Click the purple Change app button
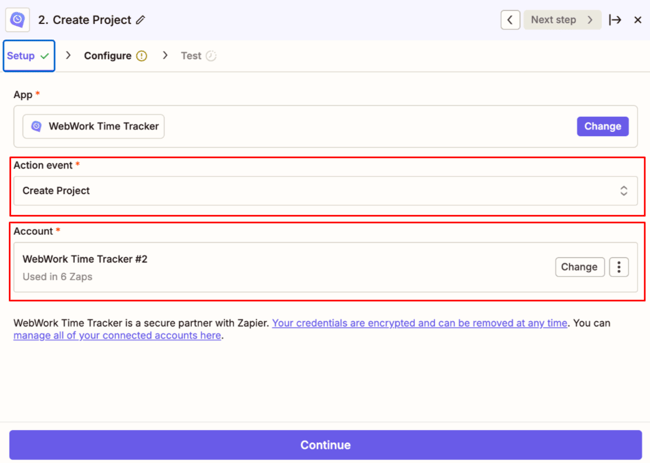This screenshot has width=650, height=463. click(x=602, y=126)
